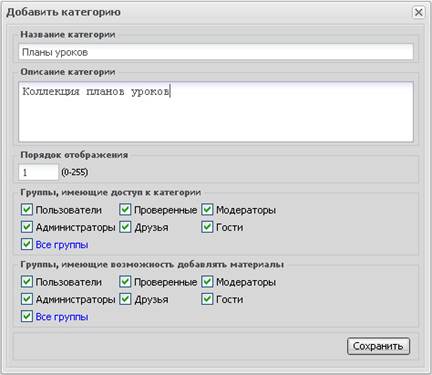Screen dimensions: 432x375
Task: Toggle Все группы checkbox for adding materials
Action: pos(27,316)
